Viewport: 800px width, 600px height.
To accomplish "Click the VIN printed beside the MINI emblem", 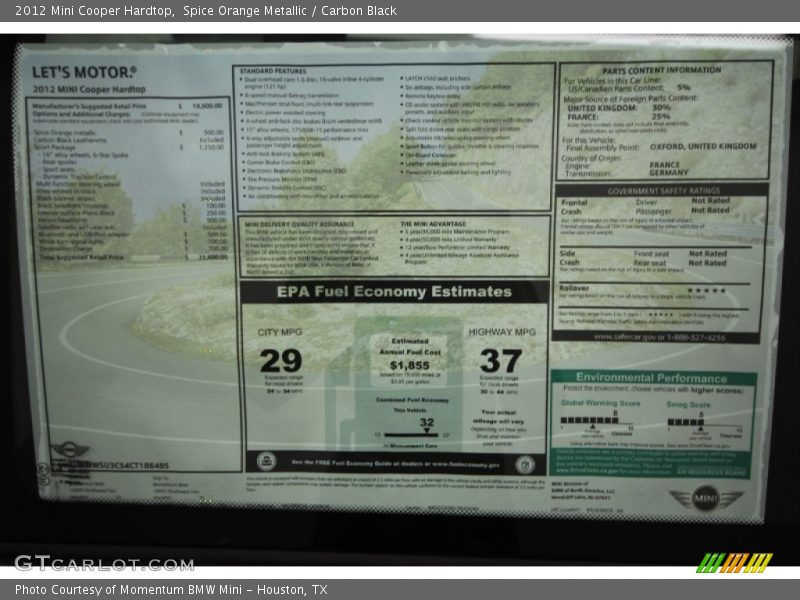I will point(122,466).
